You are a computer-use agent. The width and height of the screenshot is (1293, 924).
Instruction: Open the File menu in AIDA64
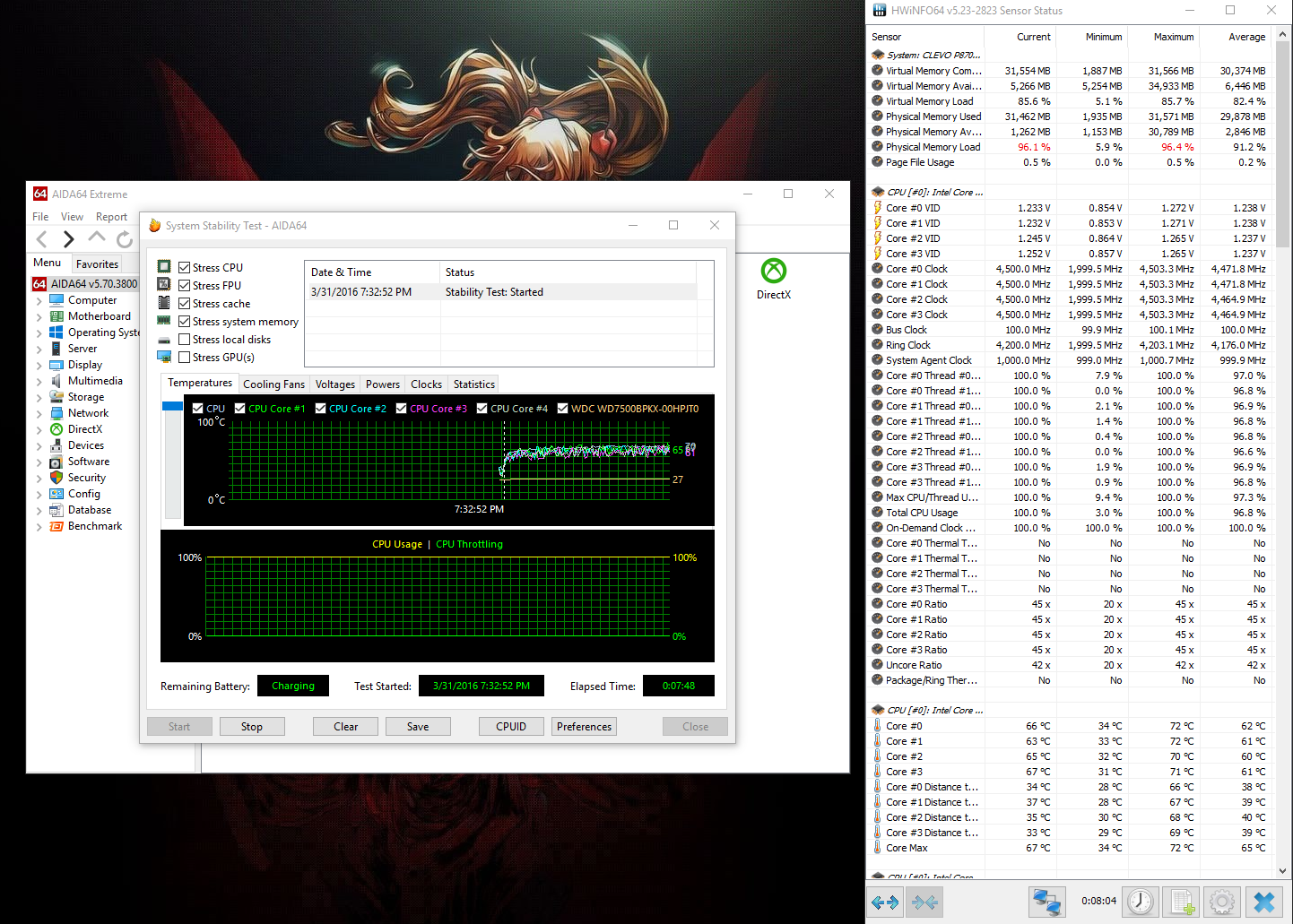tap(40, 217)
